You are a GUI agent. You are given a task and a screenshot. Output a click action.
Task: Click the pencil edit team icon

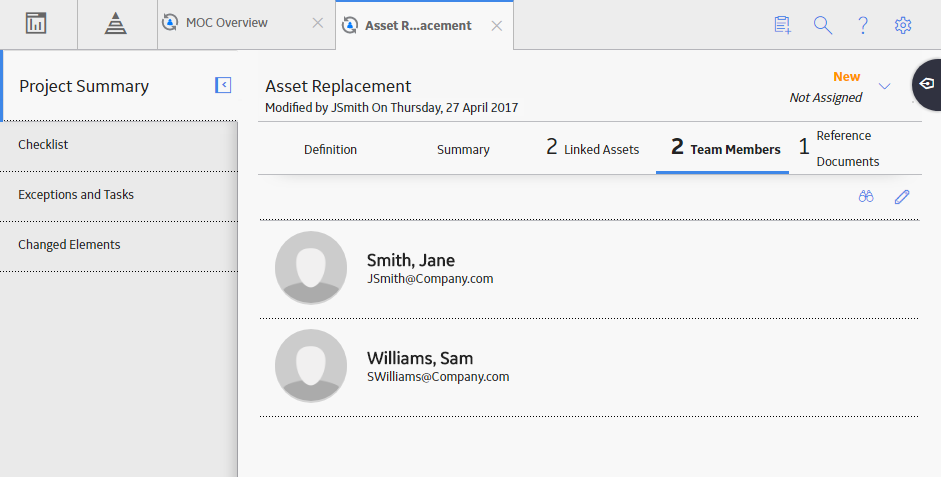point(901,196)
